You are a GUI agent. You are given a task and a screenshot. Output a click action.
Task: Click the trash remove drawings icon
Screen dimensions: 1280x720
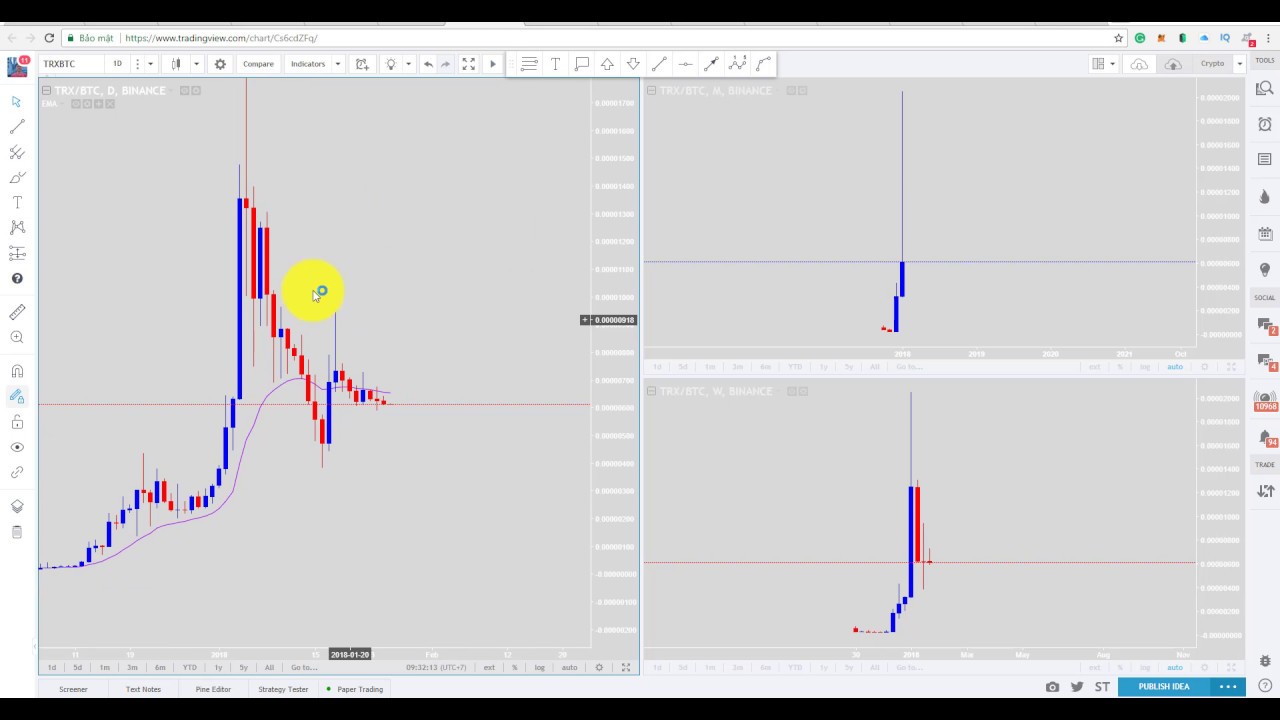click(17, 532)
